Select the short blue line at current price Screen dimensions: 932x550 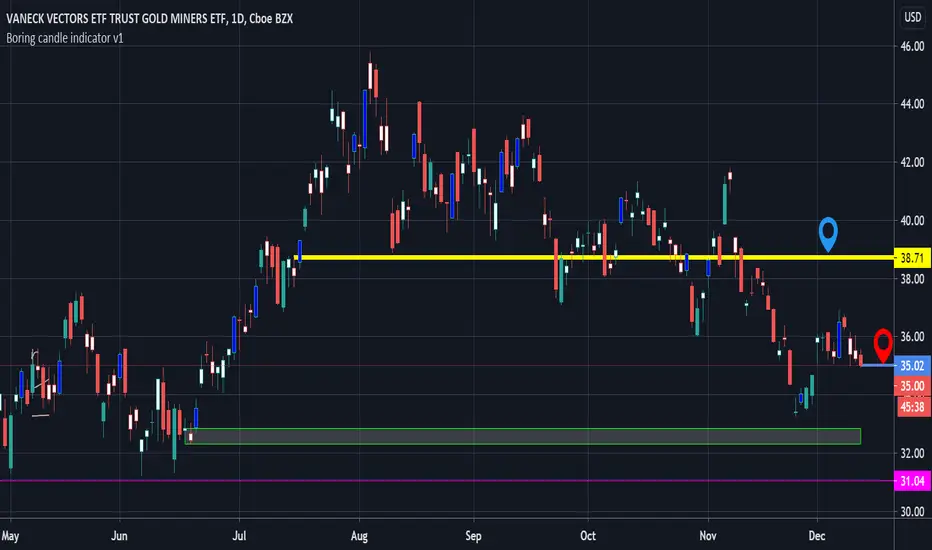point(877,364)
